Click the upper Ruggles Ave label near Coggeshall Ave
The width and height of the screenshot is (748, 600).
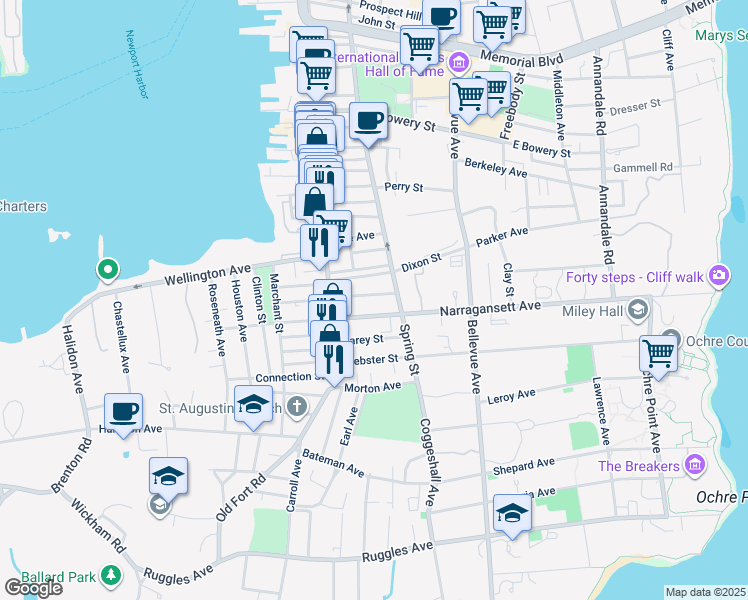[x=397, y=552]
